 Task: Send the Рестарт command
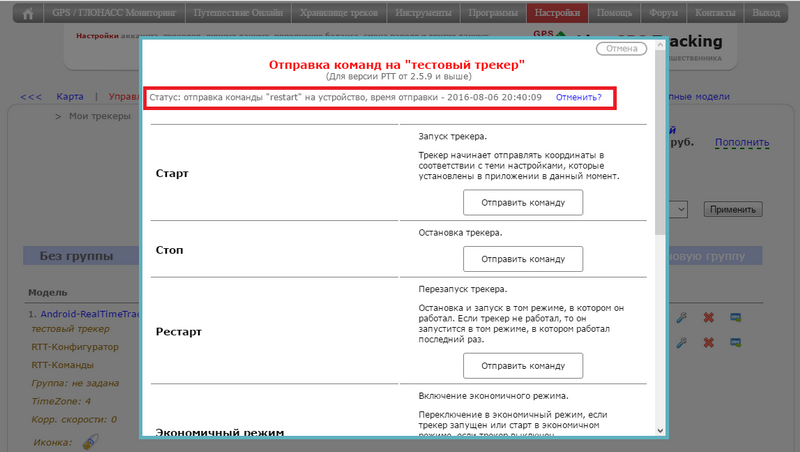pyautogui.click(x=523, y=366)
